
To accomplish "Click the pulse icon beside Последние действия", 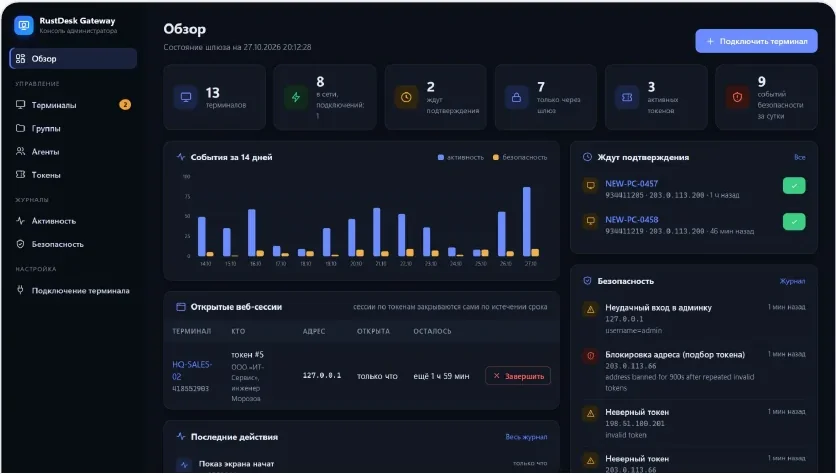I will (x=181, y=437).
